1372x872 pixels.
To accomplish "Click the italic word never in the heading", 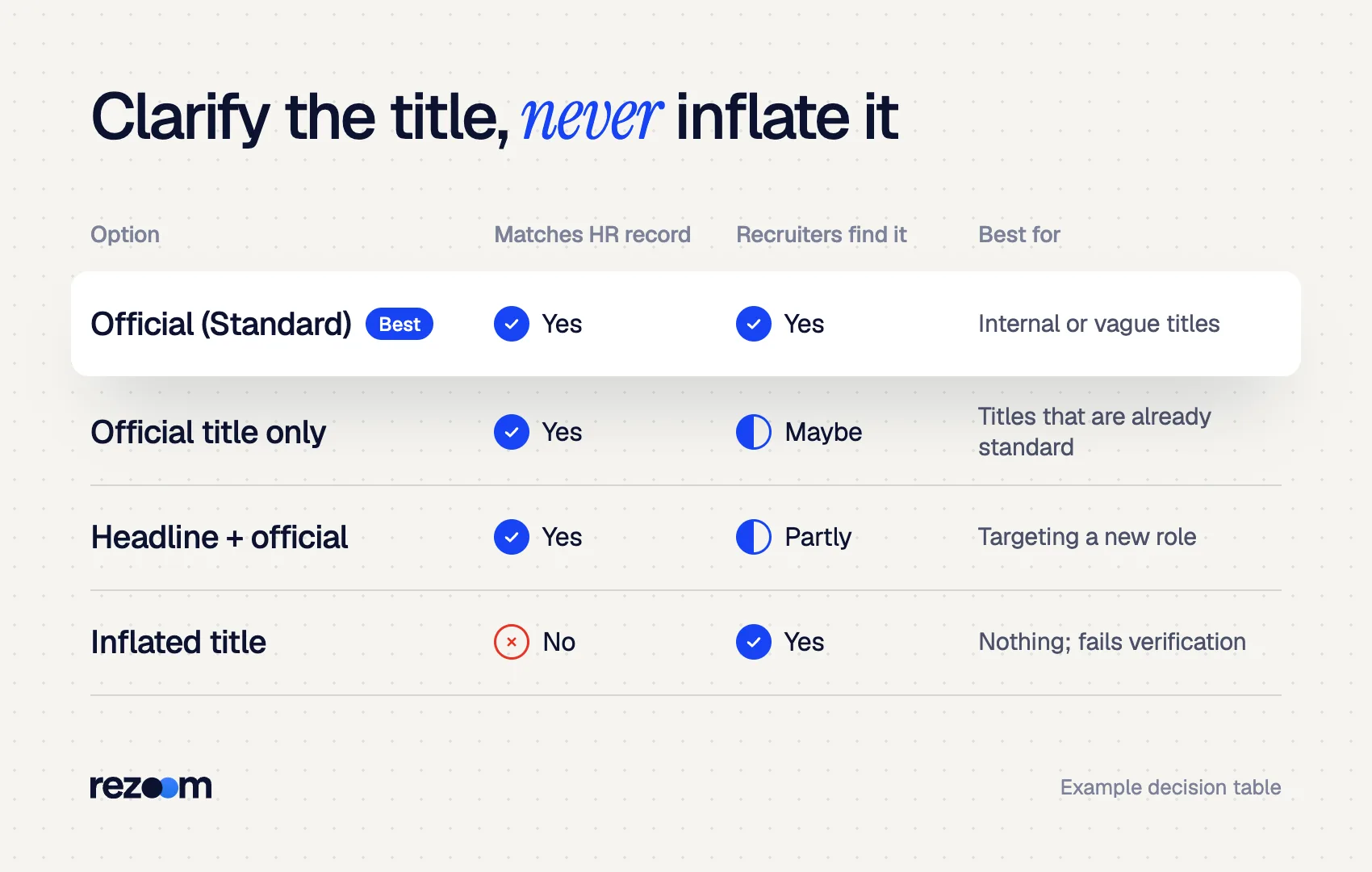I will (x=592, y=118).
